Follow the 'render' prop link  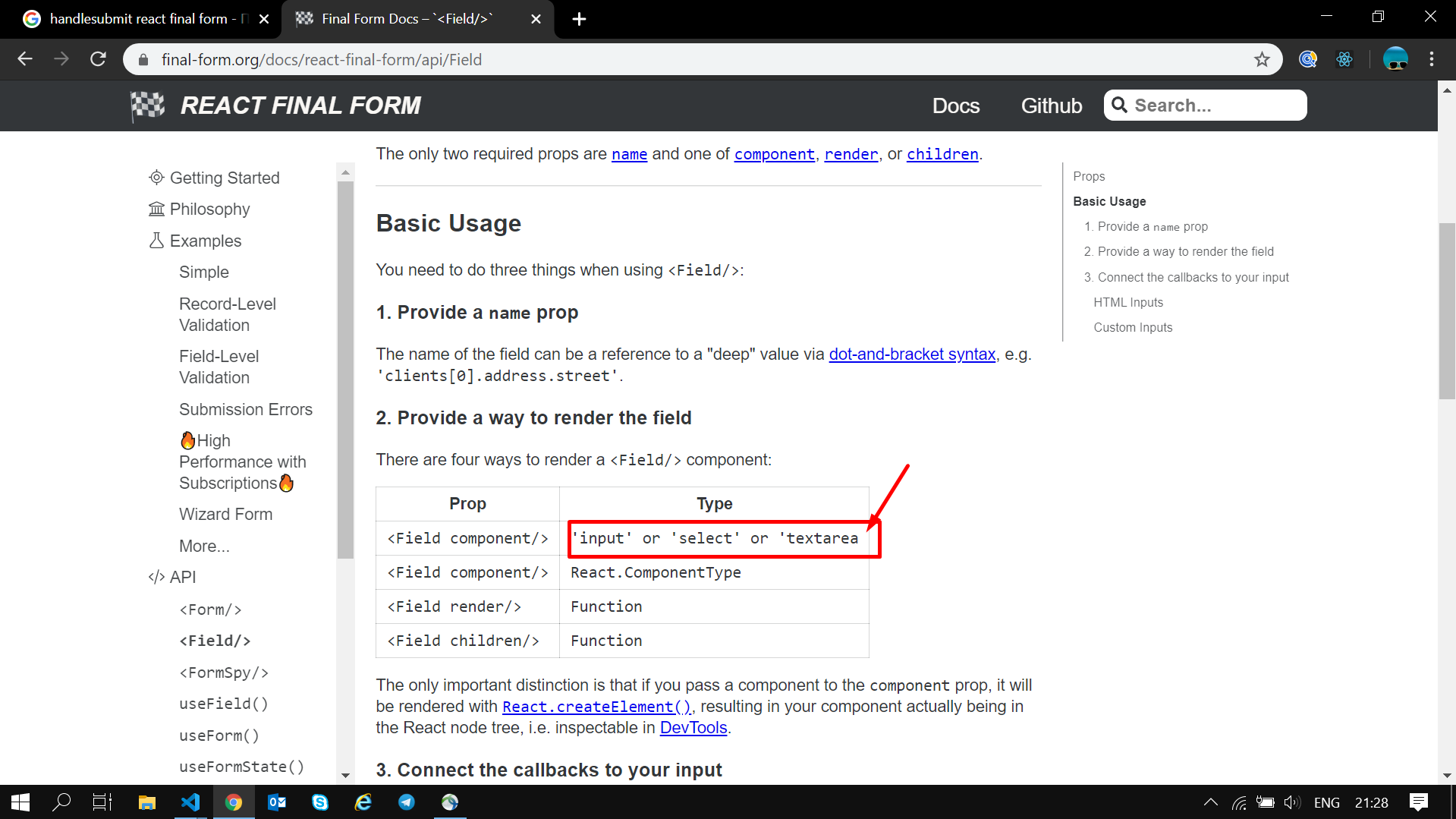coord(851,154)
